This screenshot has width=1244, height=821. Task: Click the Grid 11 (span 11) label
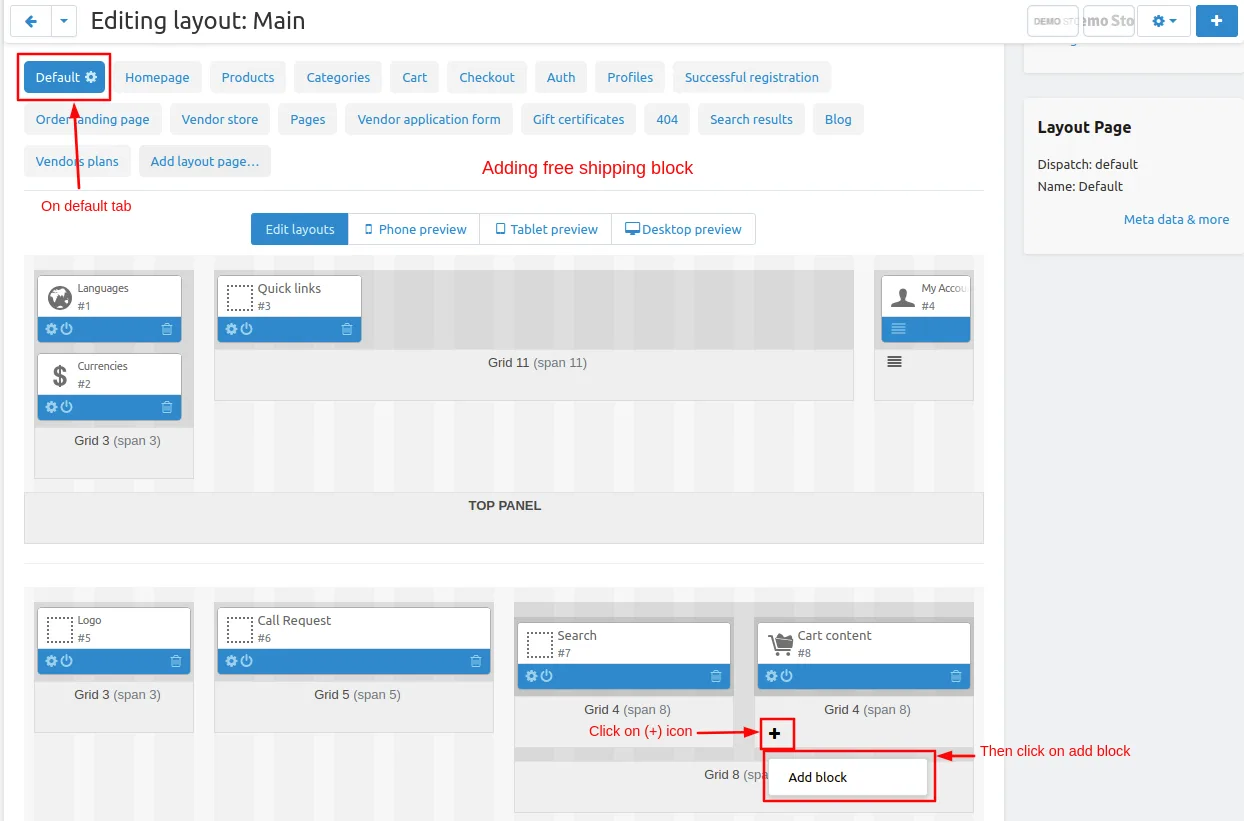pos(537,362)
